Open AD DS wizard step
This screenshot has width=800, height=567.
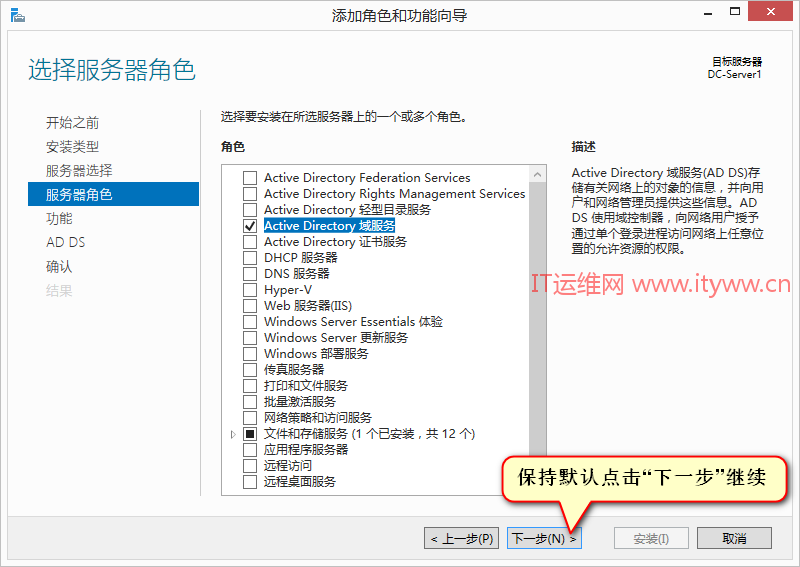[x=65, y=242]
